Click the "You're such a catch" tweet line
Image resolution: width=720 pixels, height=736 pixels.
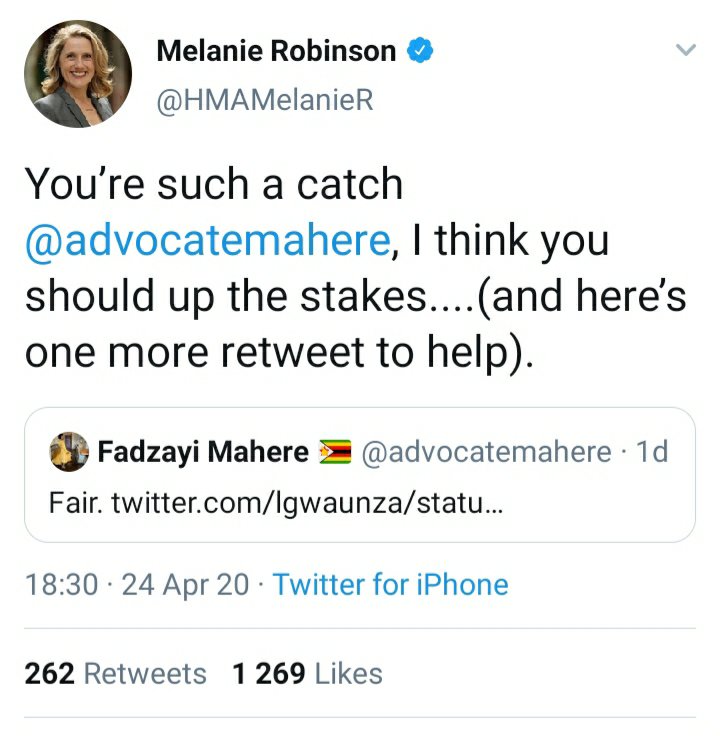point(213,184)
